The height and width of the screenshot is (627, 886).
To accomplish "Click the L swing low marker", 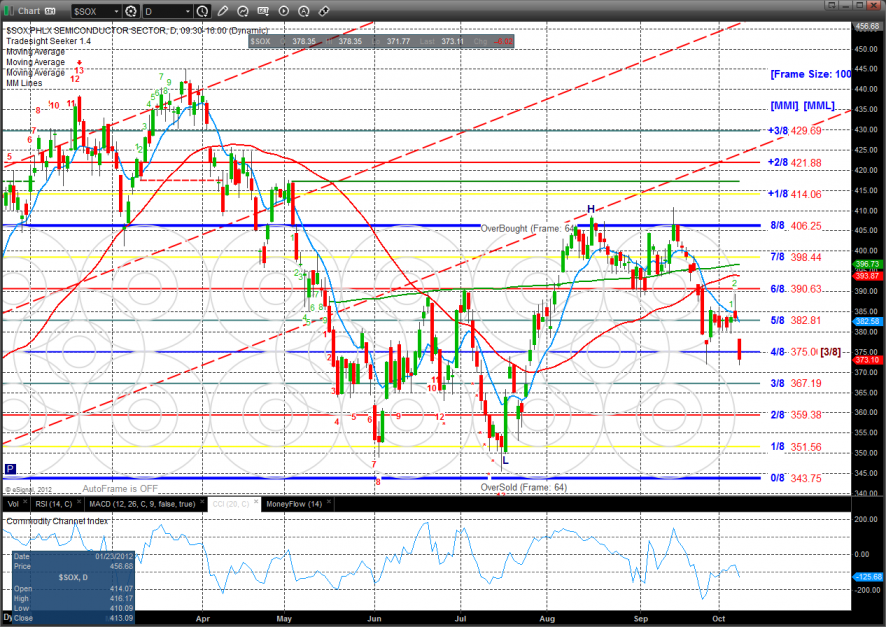I will (x=506, y=461).
